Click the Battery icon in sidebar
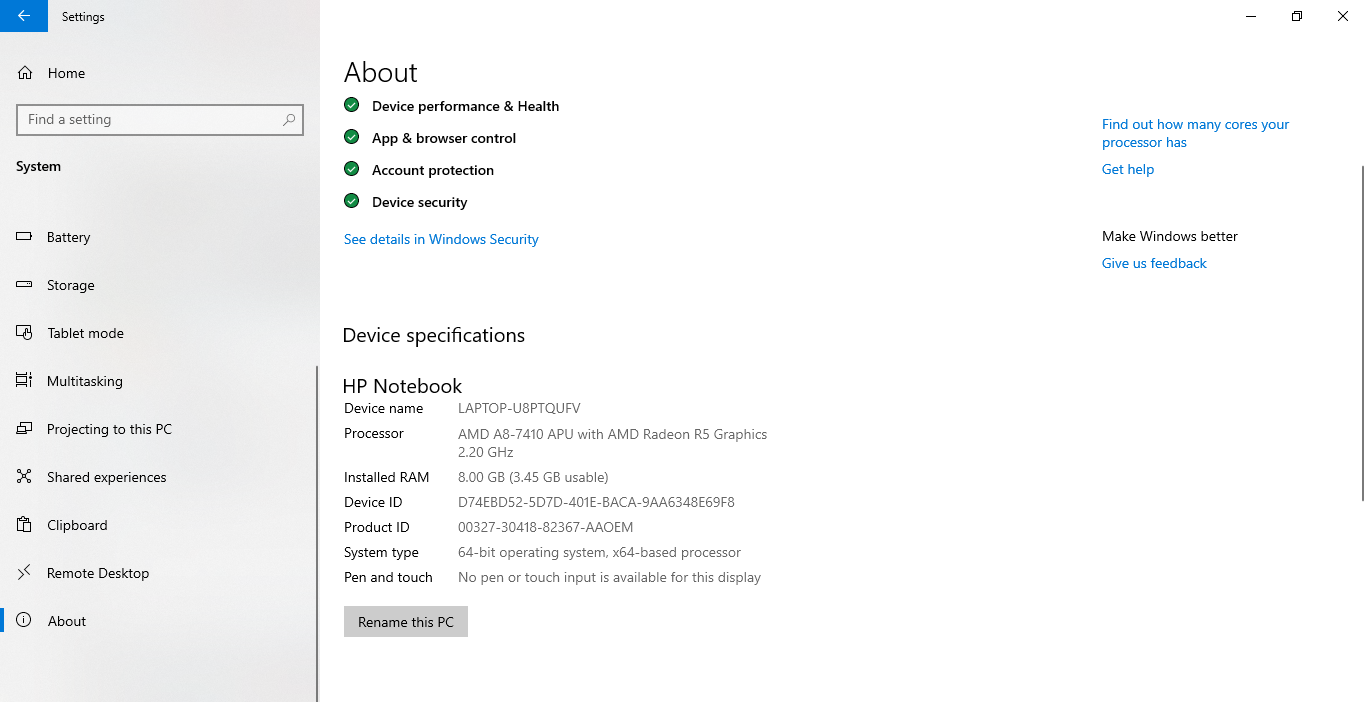1366x702 pixels. [25, 237]
